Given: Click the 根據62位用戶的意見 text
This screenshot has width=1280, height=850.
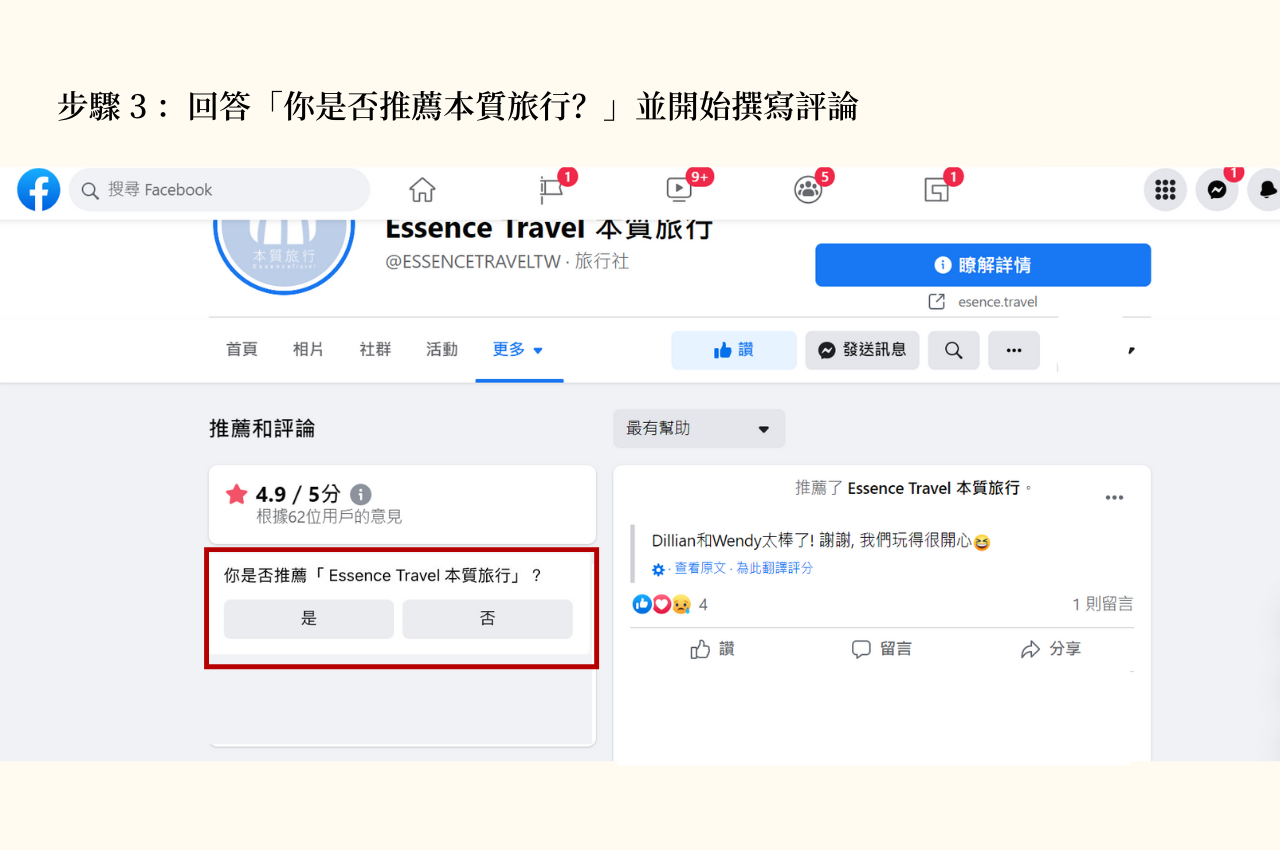Looking at the screenshot, I should click(x=329, y=517).
